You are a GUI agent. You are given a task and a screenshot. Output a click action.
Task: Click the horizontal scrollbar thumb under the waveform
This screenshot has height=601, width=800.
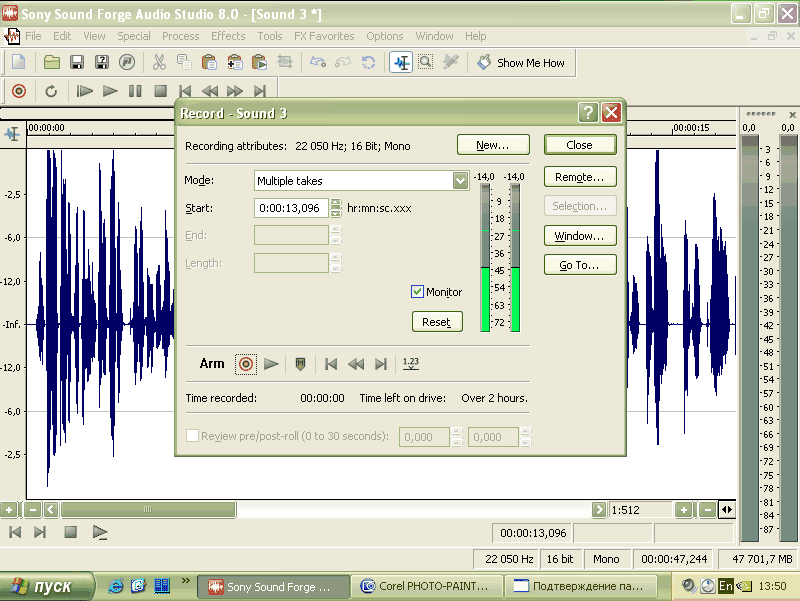(147, 509)
